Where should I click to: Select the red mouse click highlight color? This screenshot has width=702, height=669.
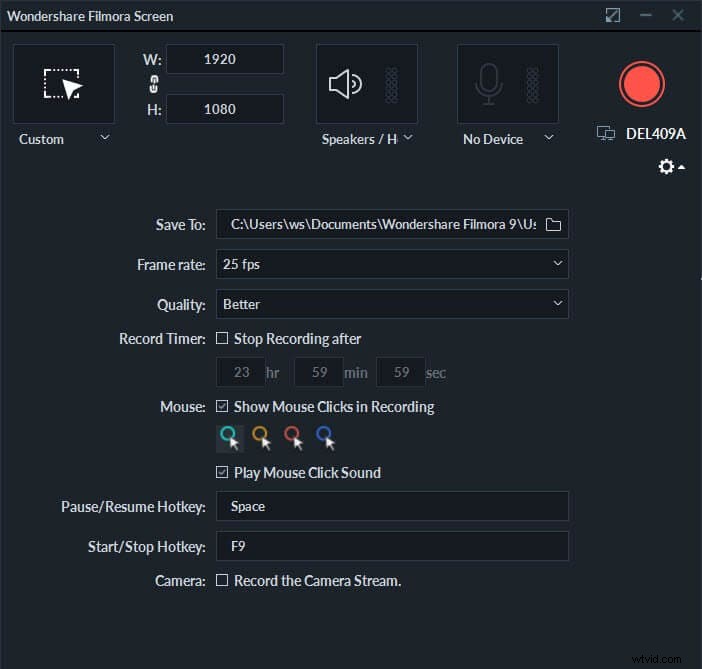click(x=294, y=437)
